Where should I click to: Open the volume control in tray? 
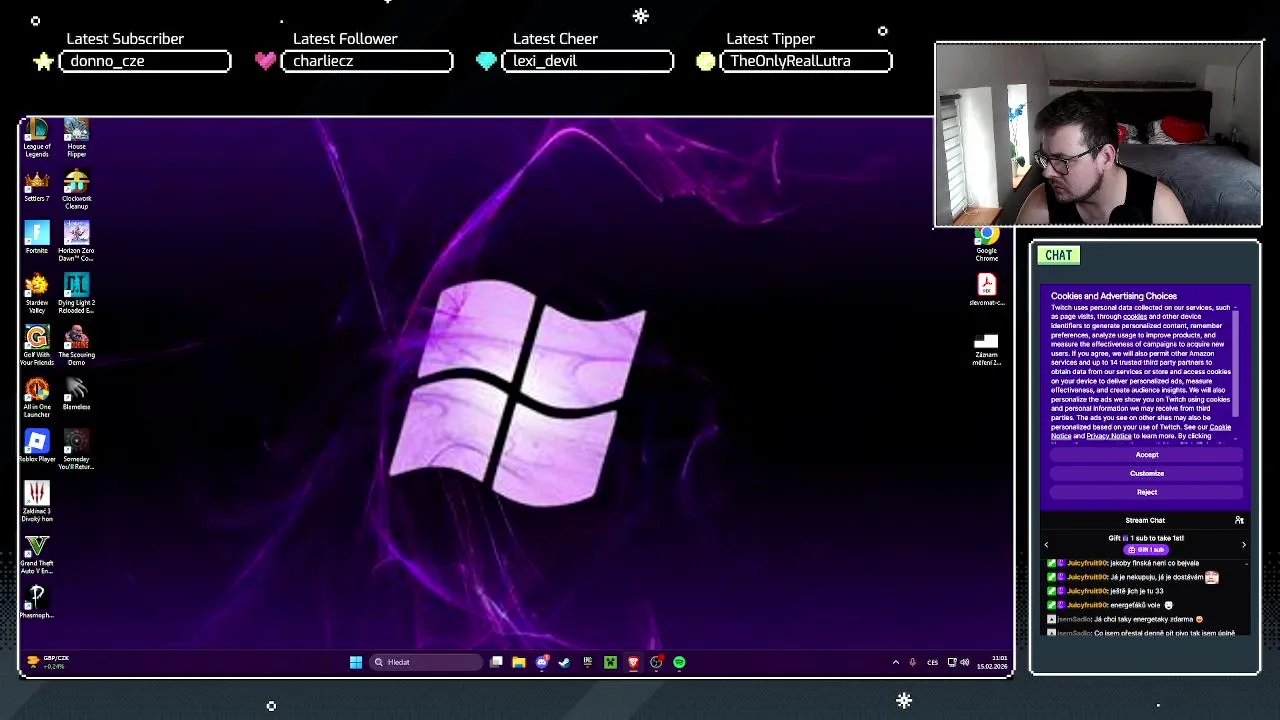[964, 662]
